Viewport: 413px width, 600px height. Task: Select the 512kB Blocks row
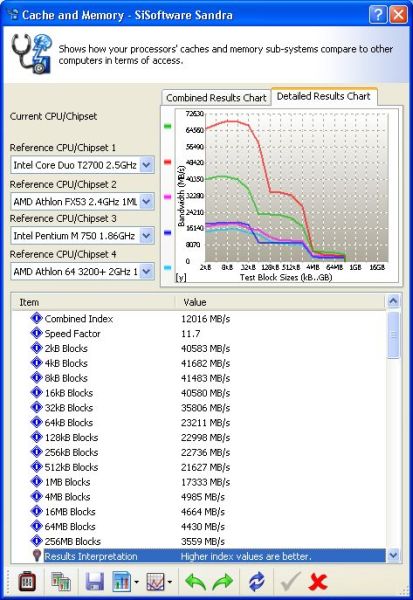pyautogui.click(x=198, y=467)
